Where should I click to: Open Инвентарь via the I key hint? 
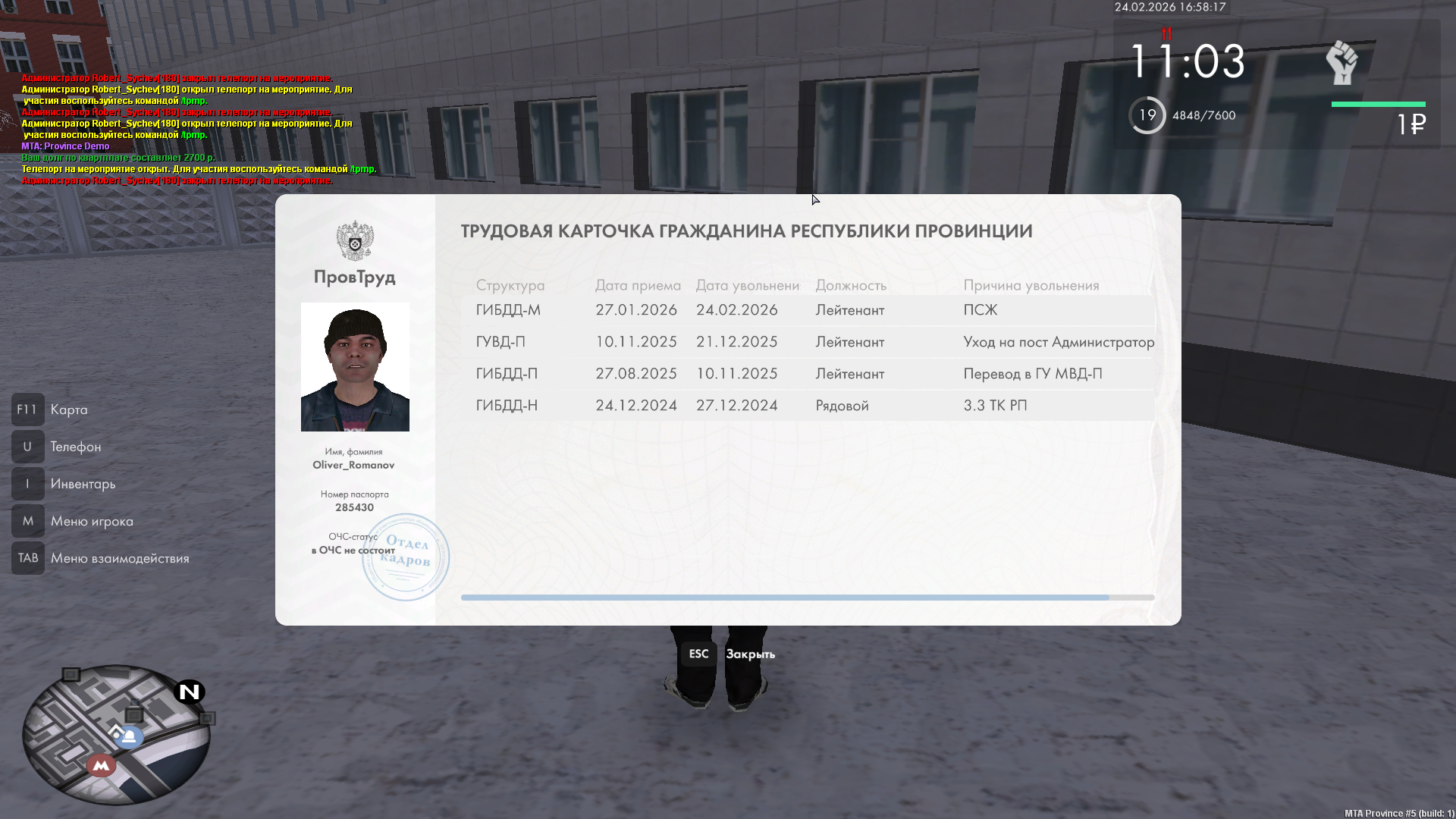[x=28, y=484]
